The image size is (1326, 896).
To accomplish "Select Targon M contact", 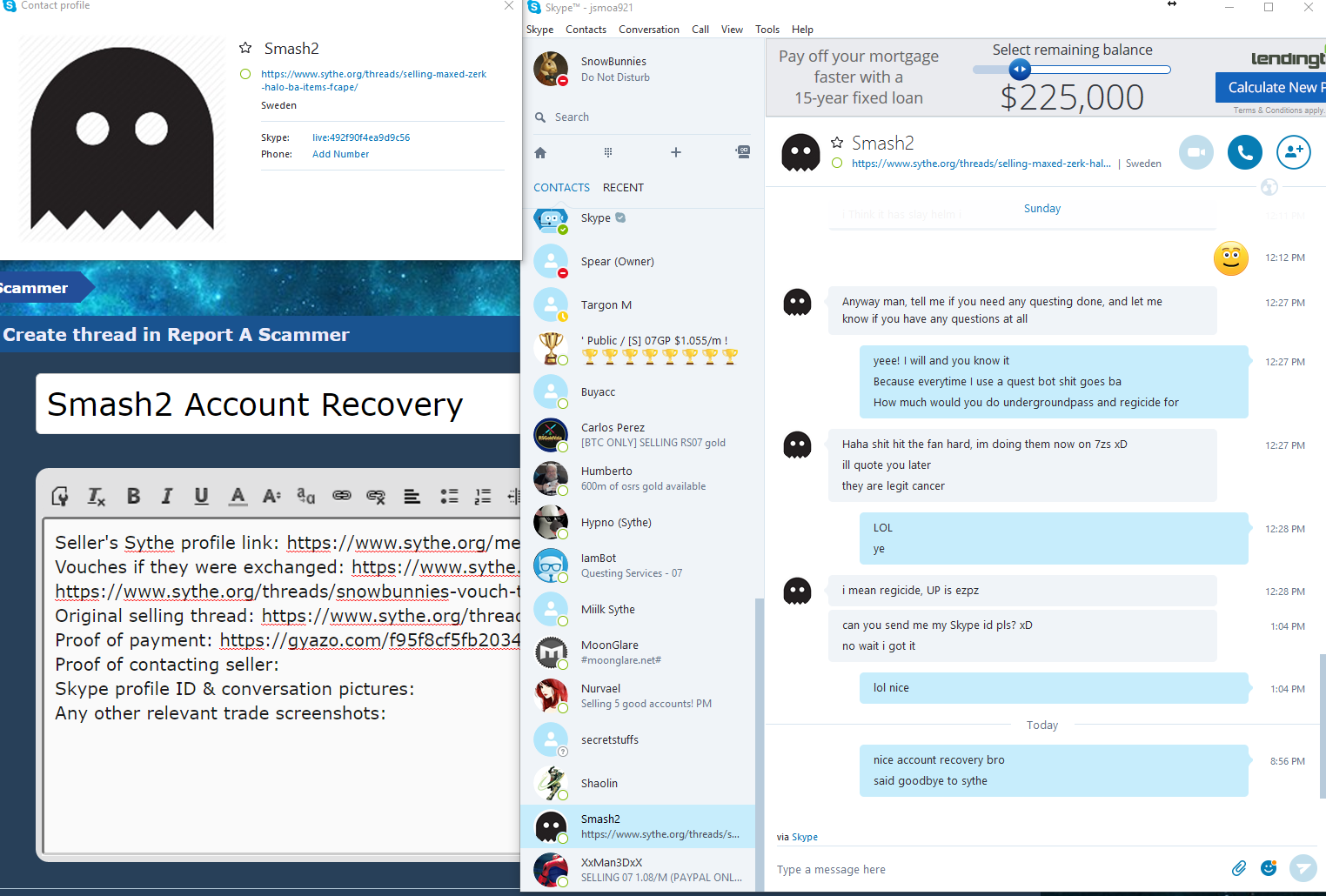I will pos(639,304).
